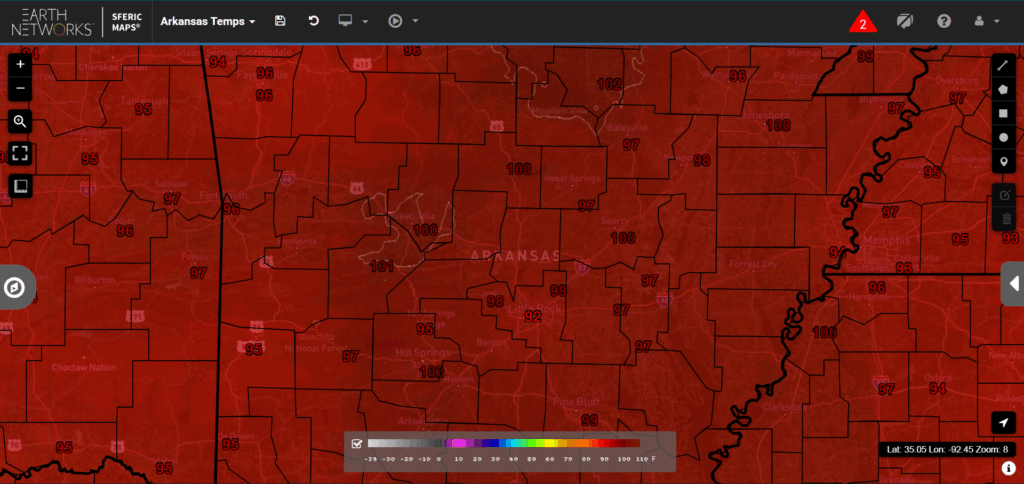Select the draw circle tool
This screenshot has width=1024, height=484.
click(x=1004, y=137)
